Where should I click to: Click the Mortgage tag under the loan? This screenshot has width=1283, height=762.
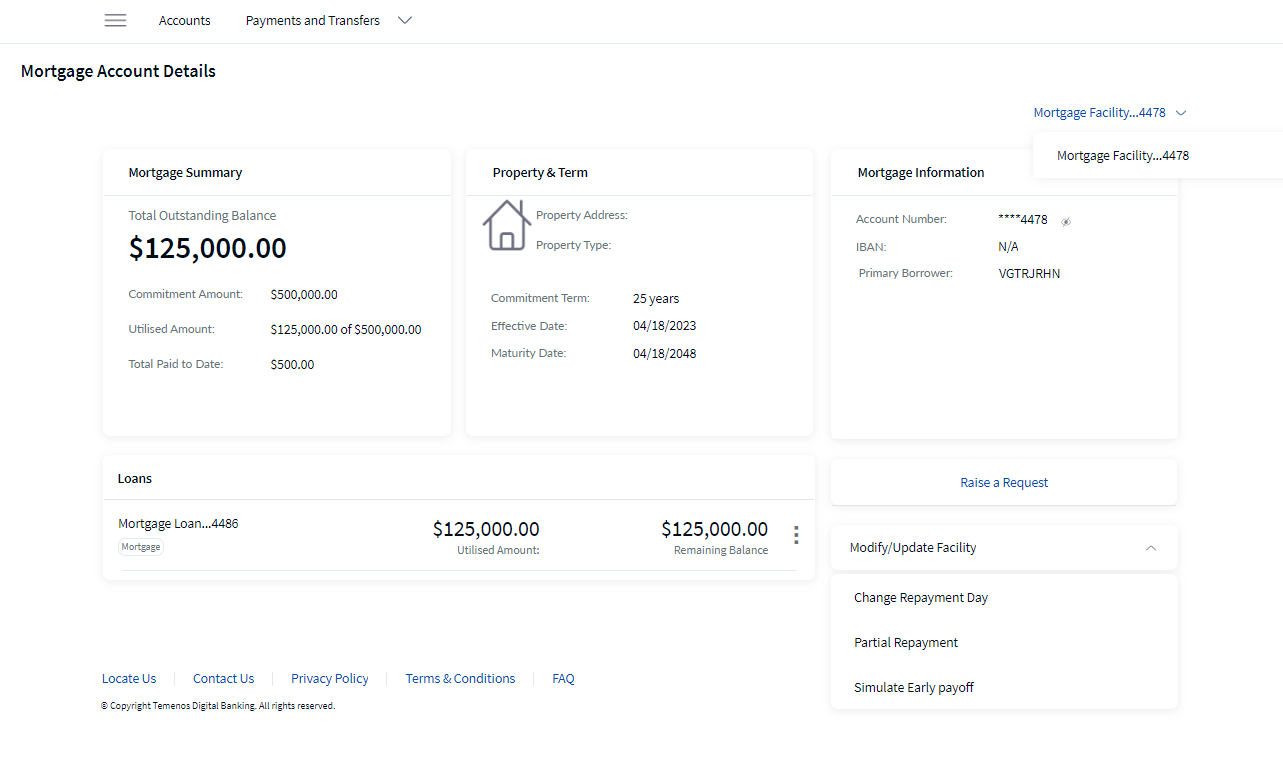click(141, 547)
